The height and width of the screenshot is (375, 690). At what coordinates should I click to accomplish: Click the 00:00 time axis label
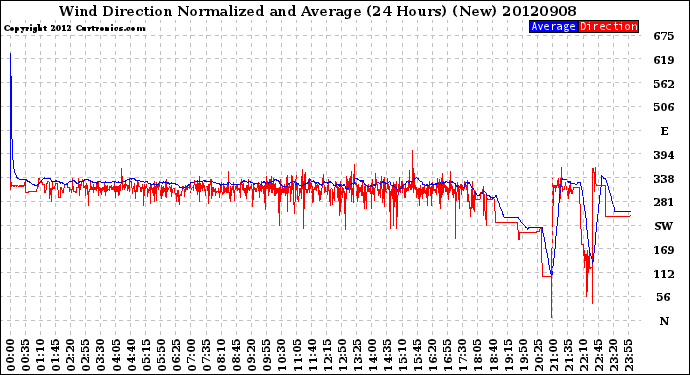[x=11, y=355]
